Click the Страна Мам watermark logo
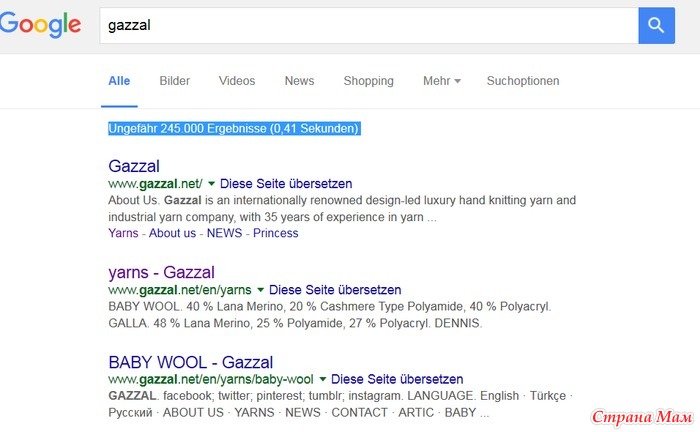The height and width of the screenshot is (432, 700). point(642,417)
